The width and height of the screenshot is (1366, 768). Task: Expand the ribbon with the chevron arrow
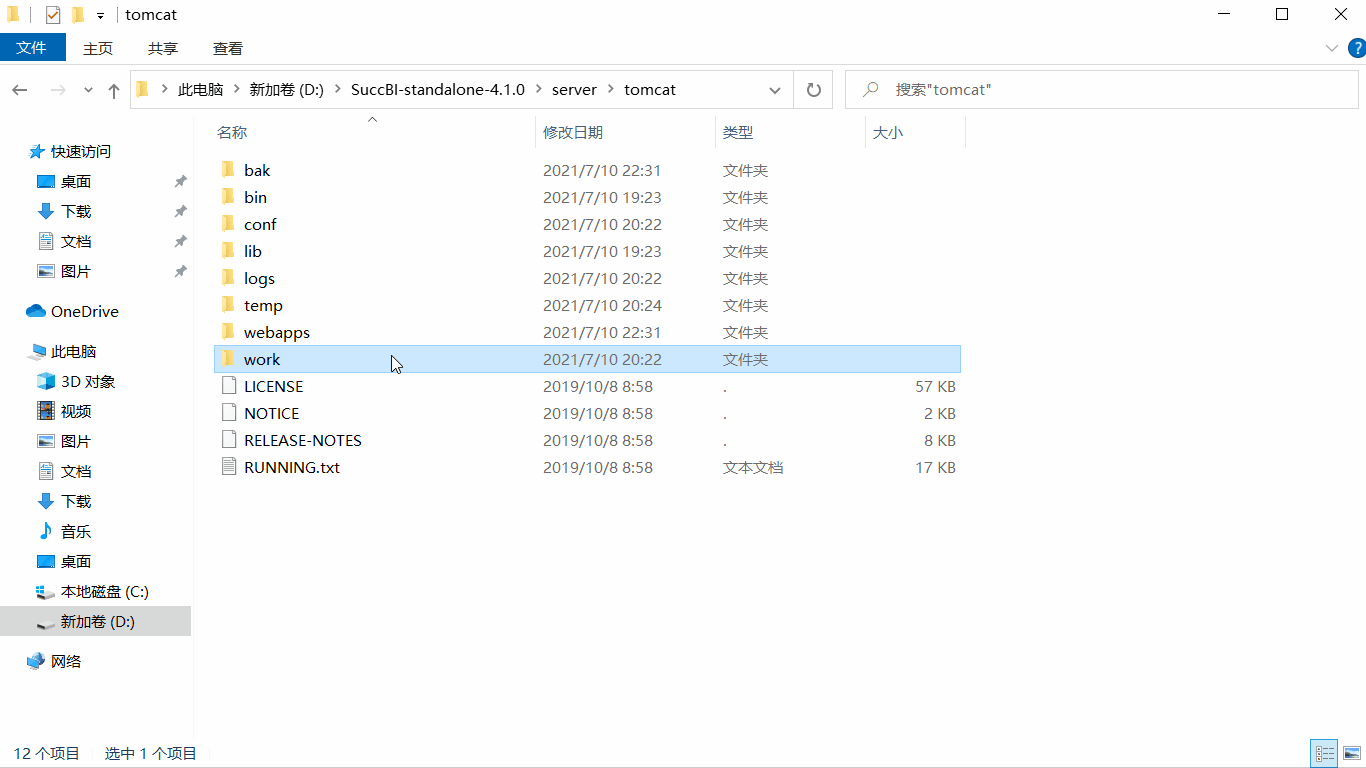point(1331,47)
